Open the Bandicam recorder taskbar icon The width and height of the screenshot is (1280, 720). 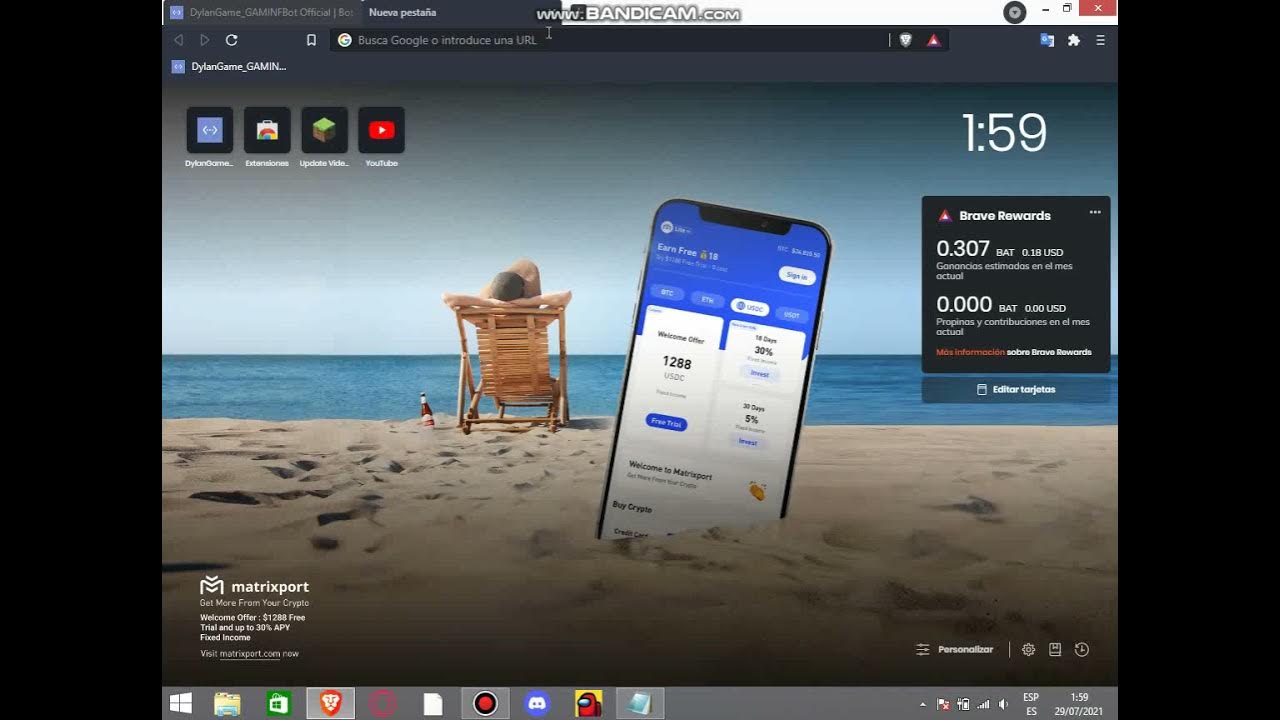click(485, 704)
